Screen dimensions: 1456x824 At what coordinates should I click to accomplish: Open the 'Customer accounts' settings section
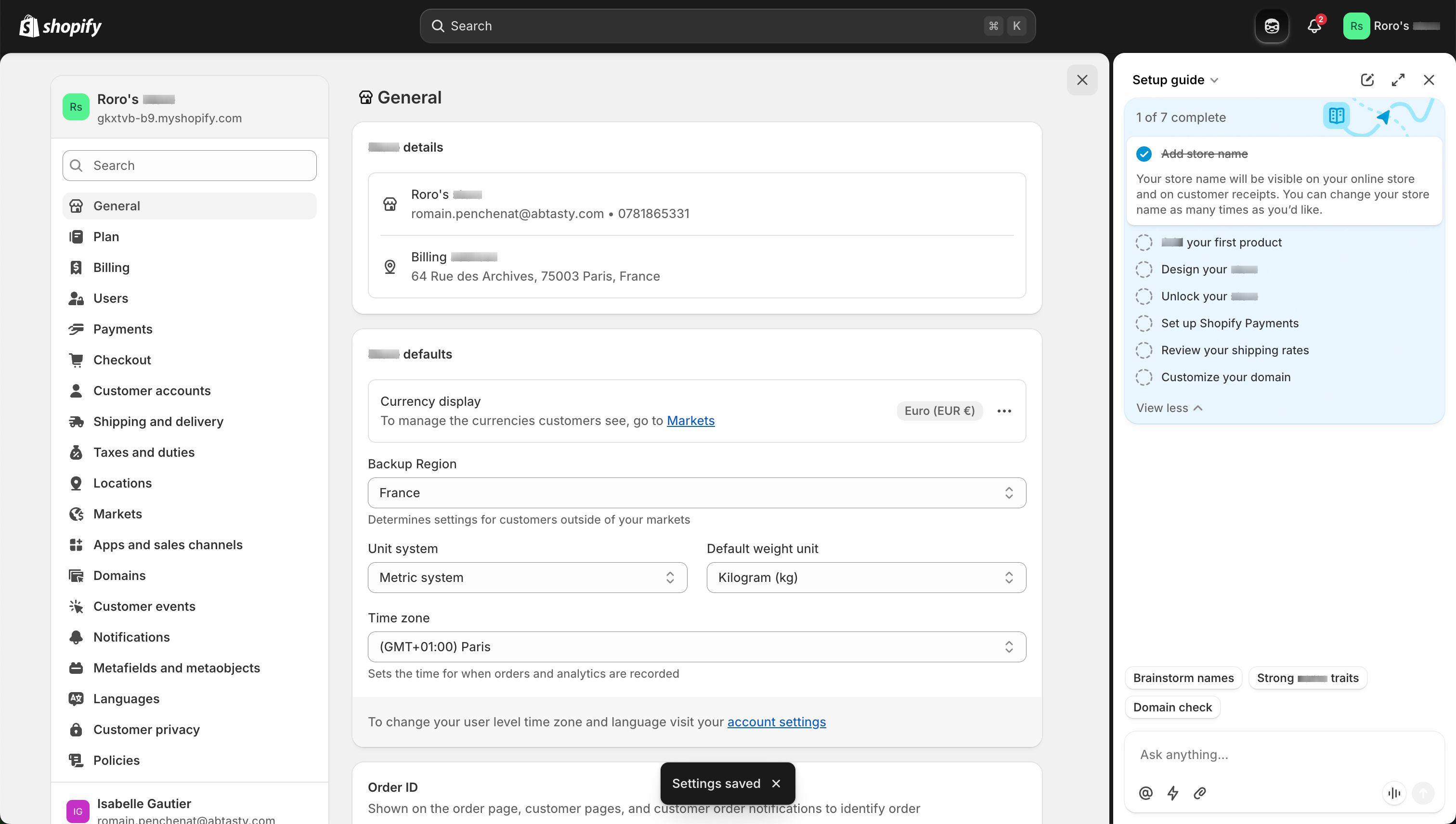coord(152,390)
